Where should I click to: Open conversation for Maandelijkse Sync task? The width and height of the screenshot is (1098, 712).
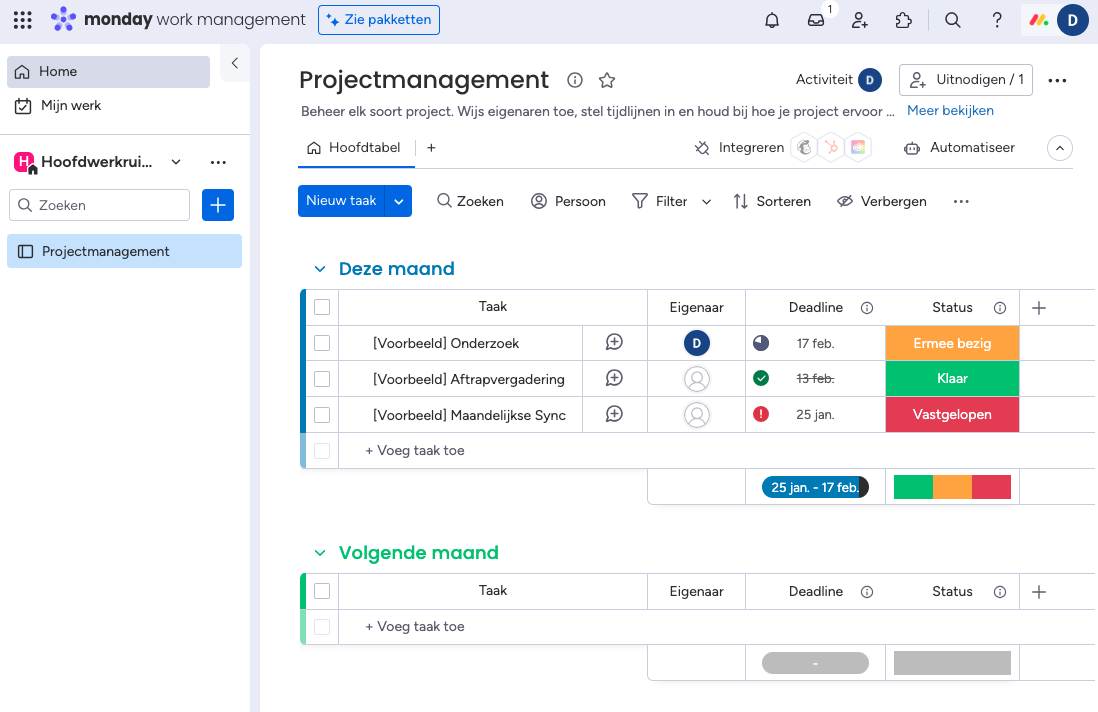point(614,414)
